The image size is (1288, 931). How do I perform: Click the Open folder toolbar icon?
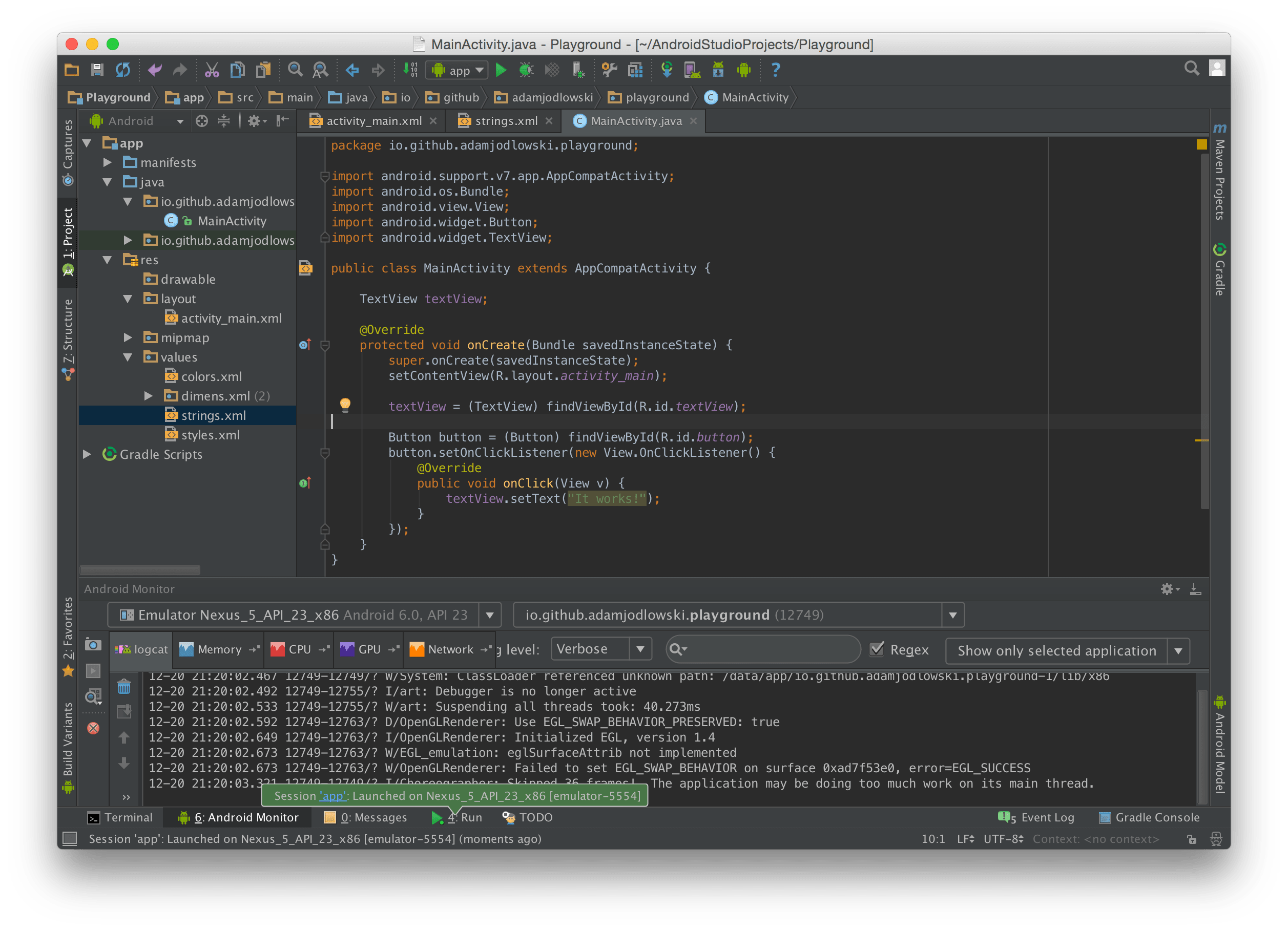pyautogui.click(x=72, y=70)
